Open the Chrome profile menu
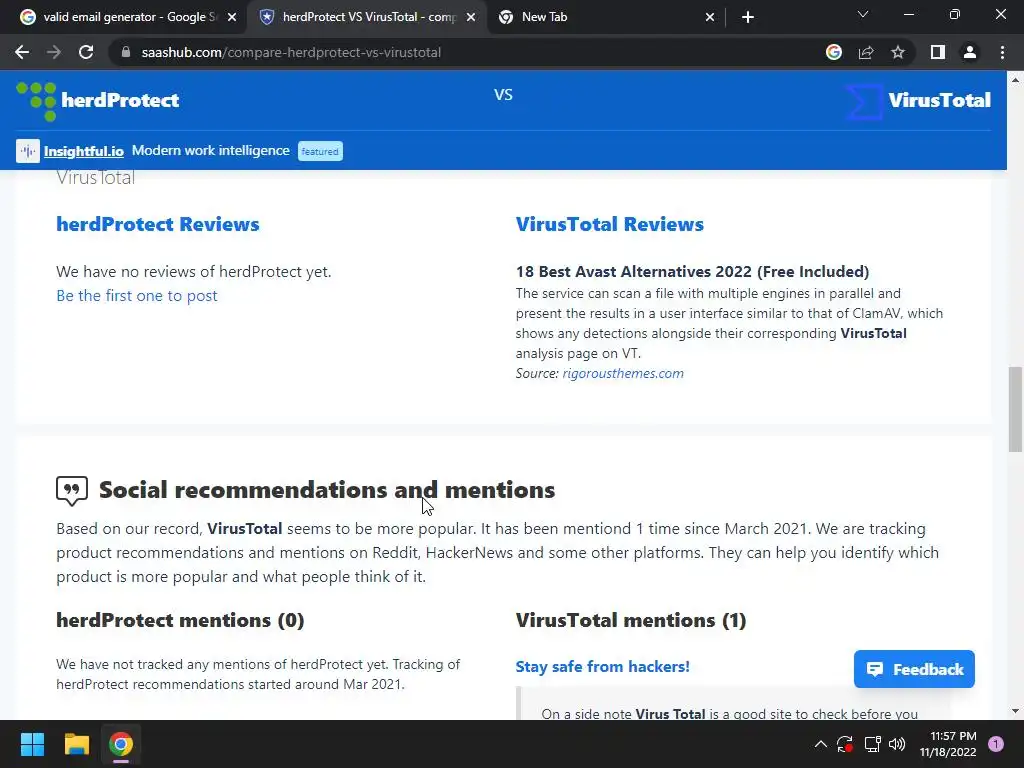 970,52
